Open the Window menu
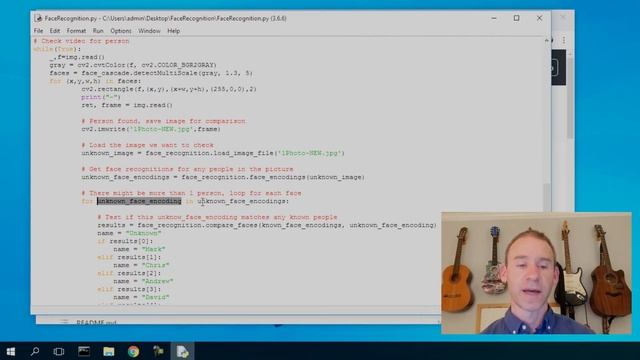640x360 pixels. click(149, 31)
